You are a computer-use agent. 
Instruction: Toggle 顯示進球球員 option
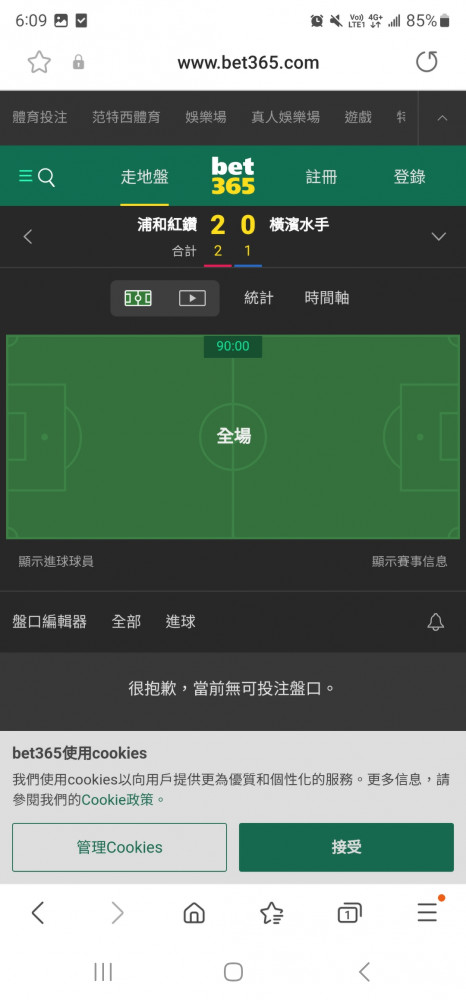coord(56,561)
